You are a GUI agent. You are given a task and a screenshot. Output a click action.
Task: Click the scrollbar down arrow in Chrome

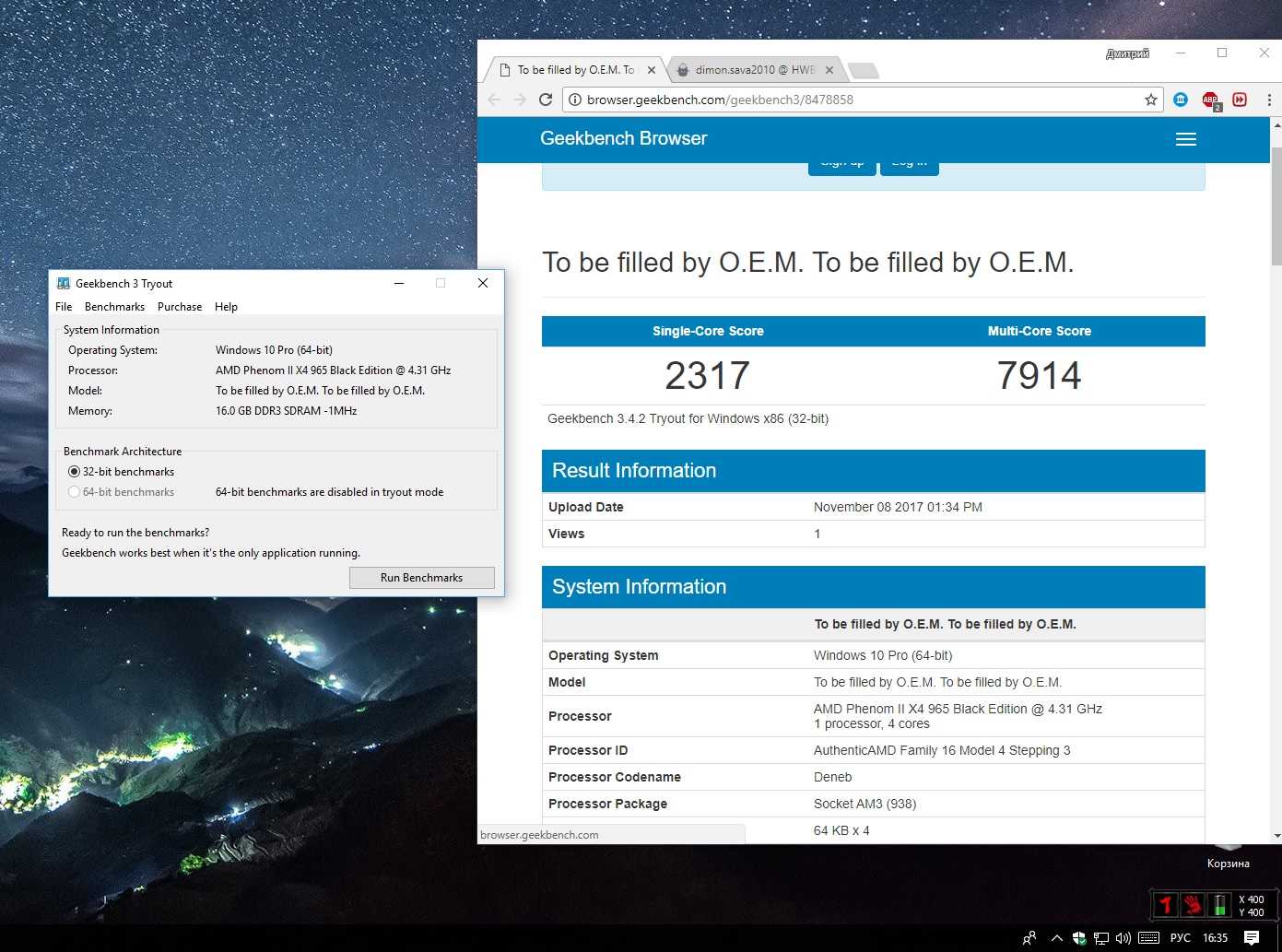click(x=1276, y=836)
